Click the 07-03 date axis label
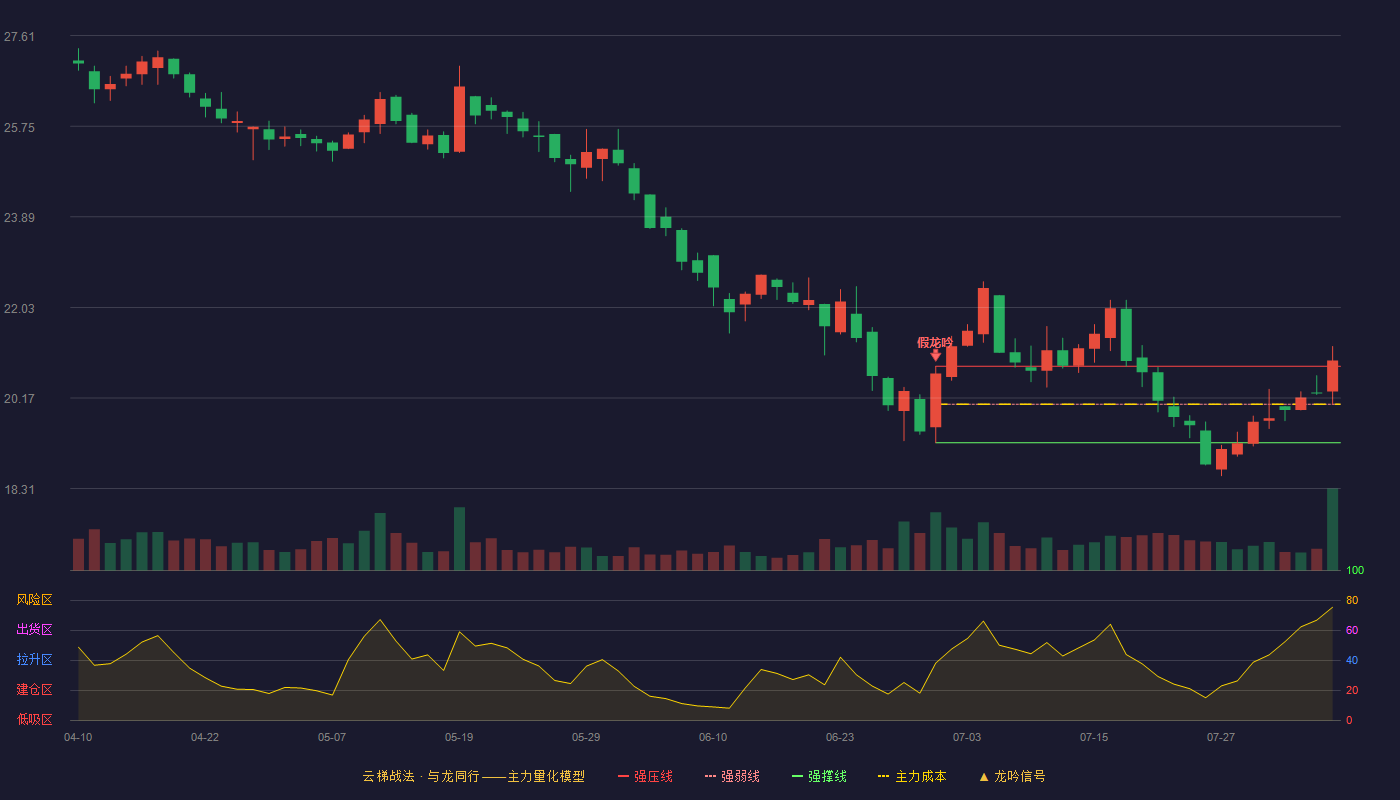 (967, 737)
